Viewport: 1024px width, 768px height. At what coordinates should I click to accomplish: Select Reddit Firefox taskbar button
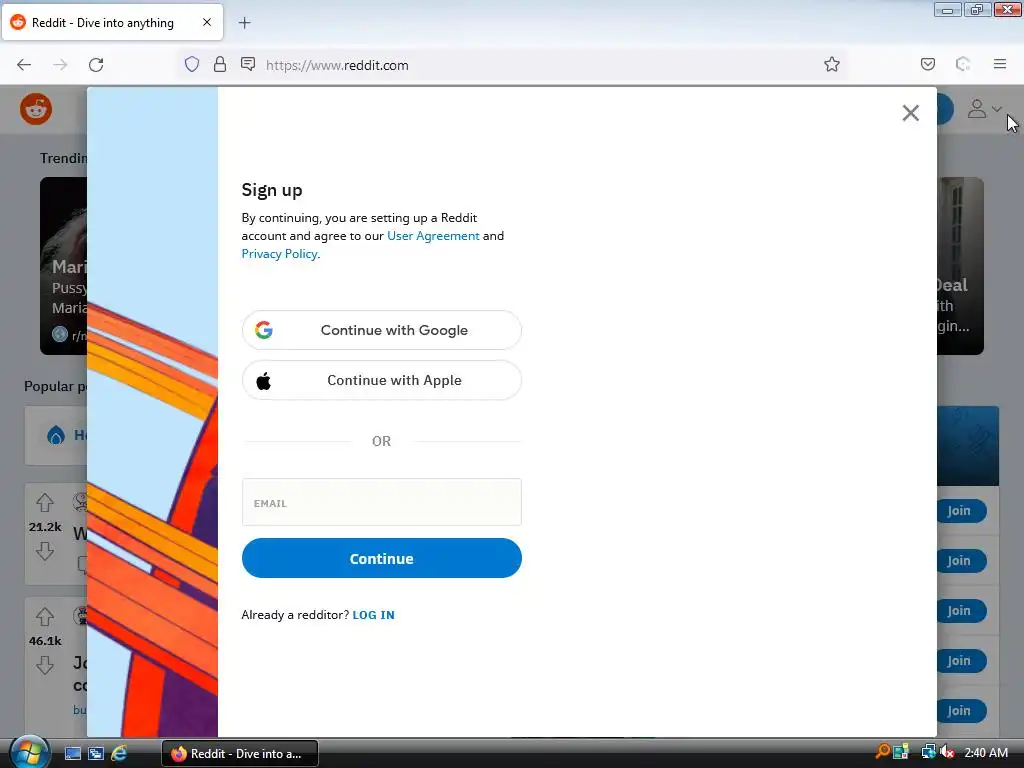[x=240, y=754]
